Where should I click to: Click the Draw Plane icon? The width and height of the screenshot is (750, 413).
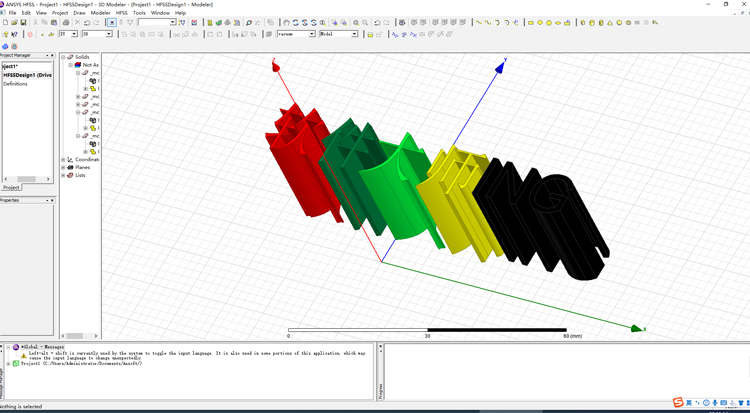pos(51,34)
